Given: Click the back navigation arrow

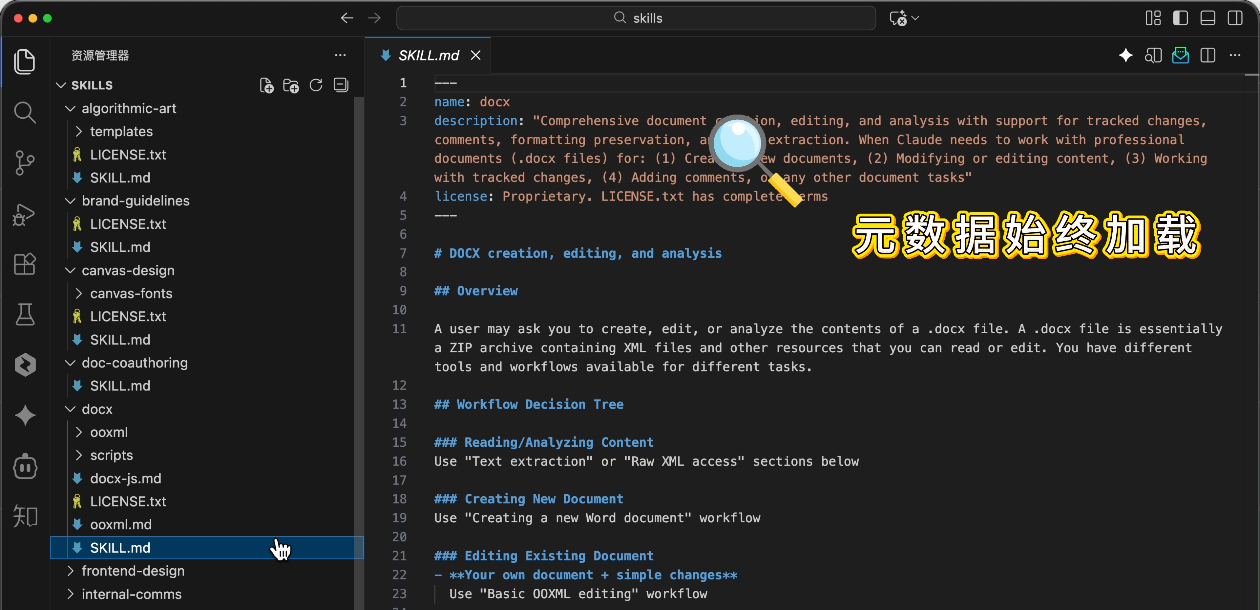Looking at the screenshot, I should (347, 18).
